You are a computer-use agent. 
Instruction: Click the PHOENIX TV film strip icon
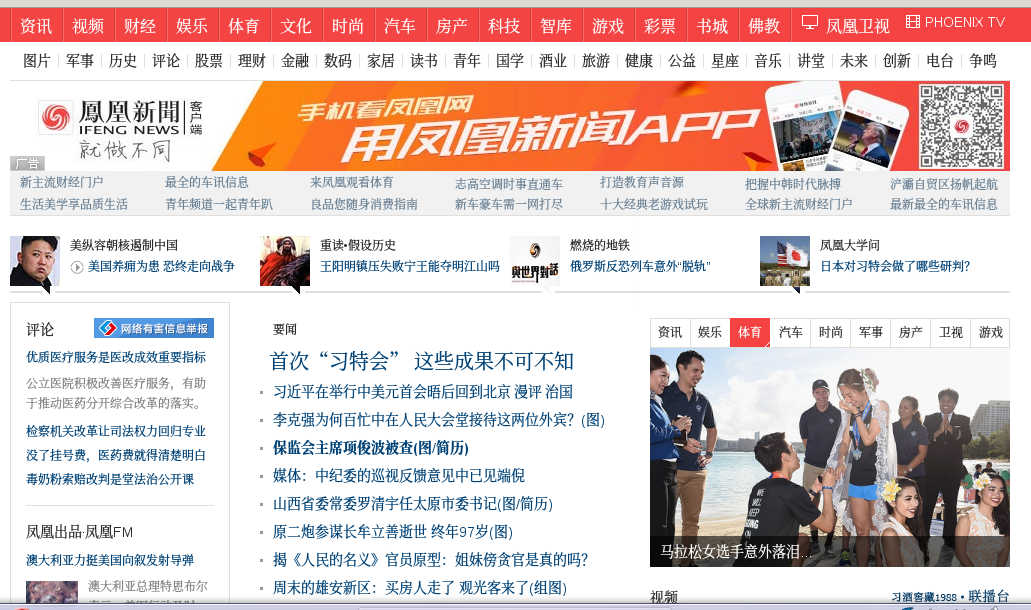913,22
